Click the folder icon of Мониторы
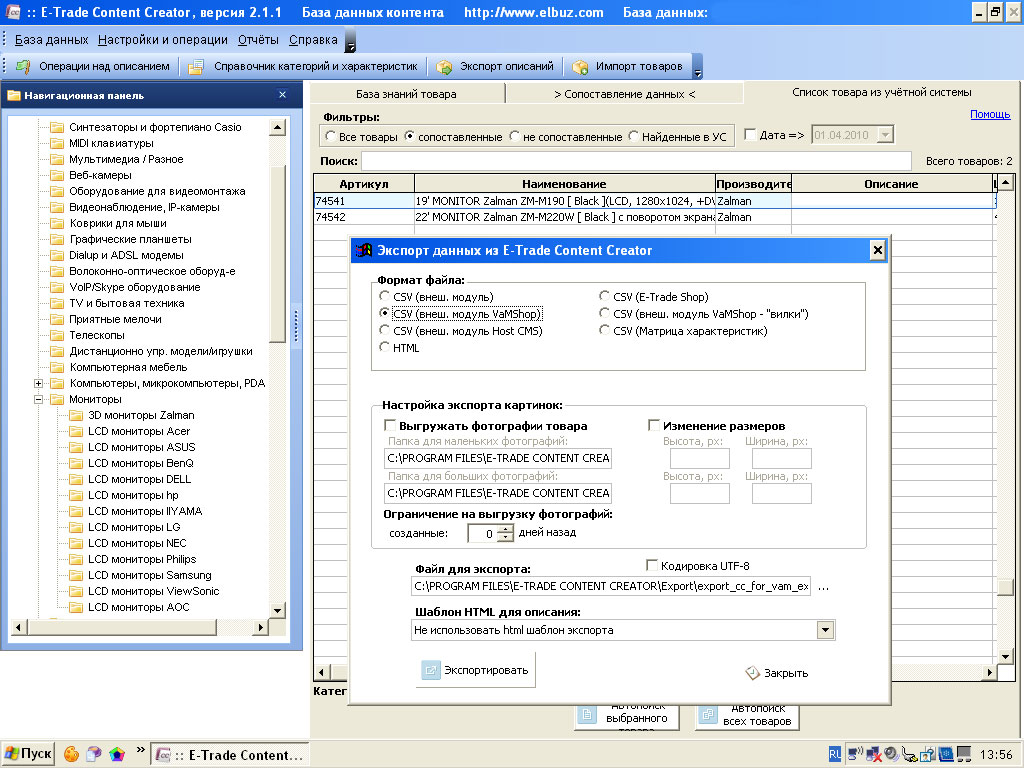Screen dimensions: 1024x768 (57, 399)
